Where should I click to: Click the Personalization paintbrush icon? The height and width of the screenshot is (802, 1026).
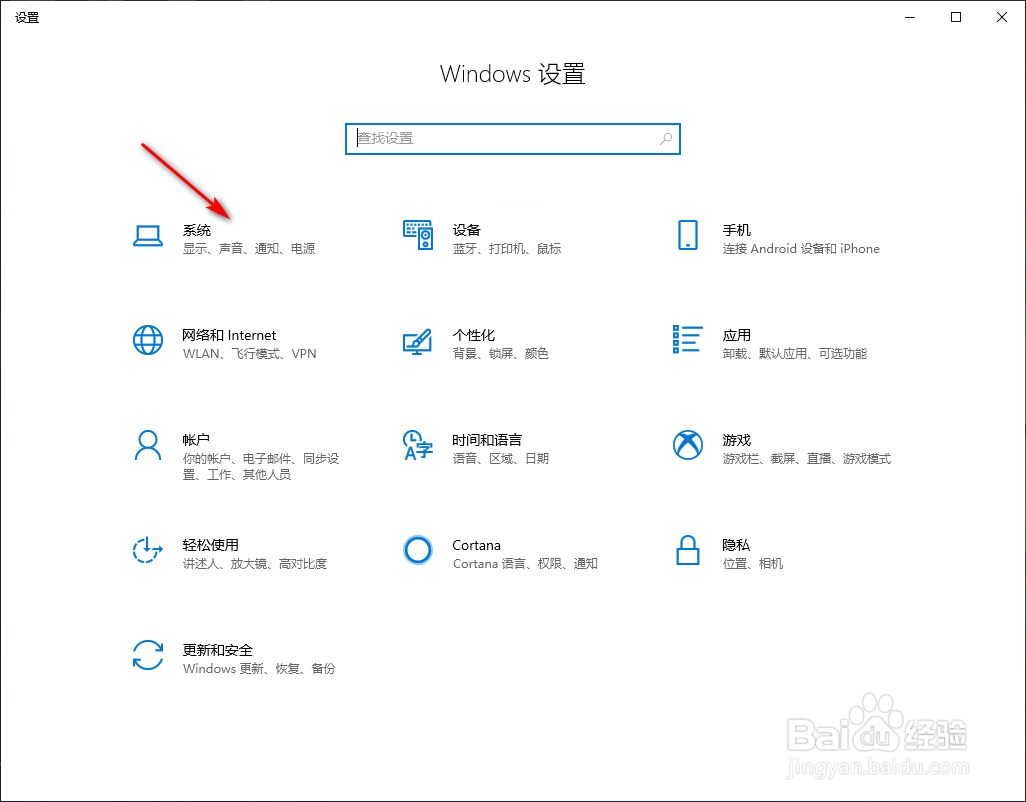(x=418, y=341)
